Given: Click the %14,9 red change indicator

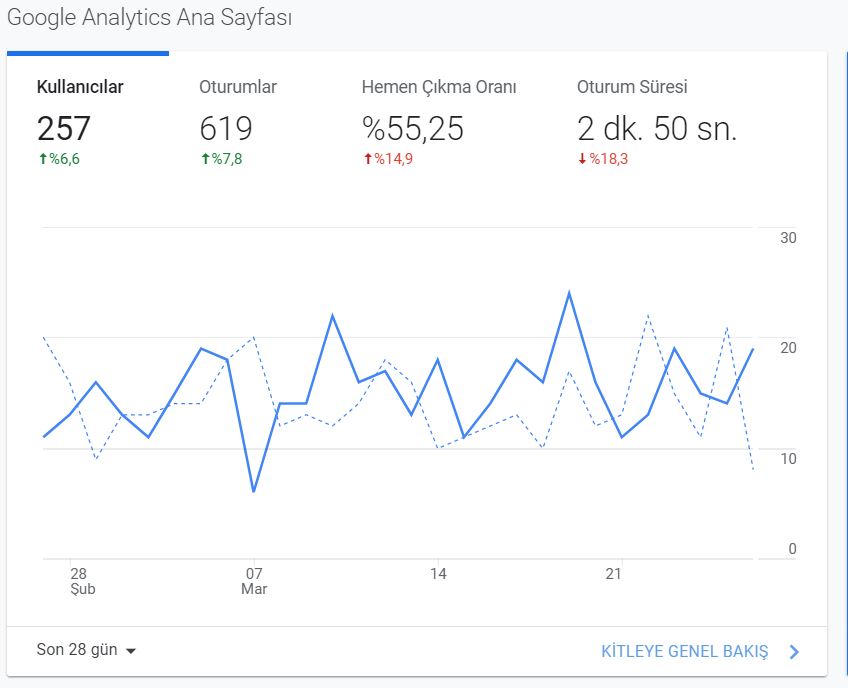Looking at the screenshot, I should [x=388, y=158].
